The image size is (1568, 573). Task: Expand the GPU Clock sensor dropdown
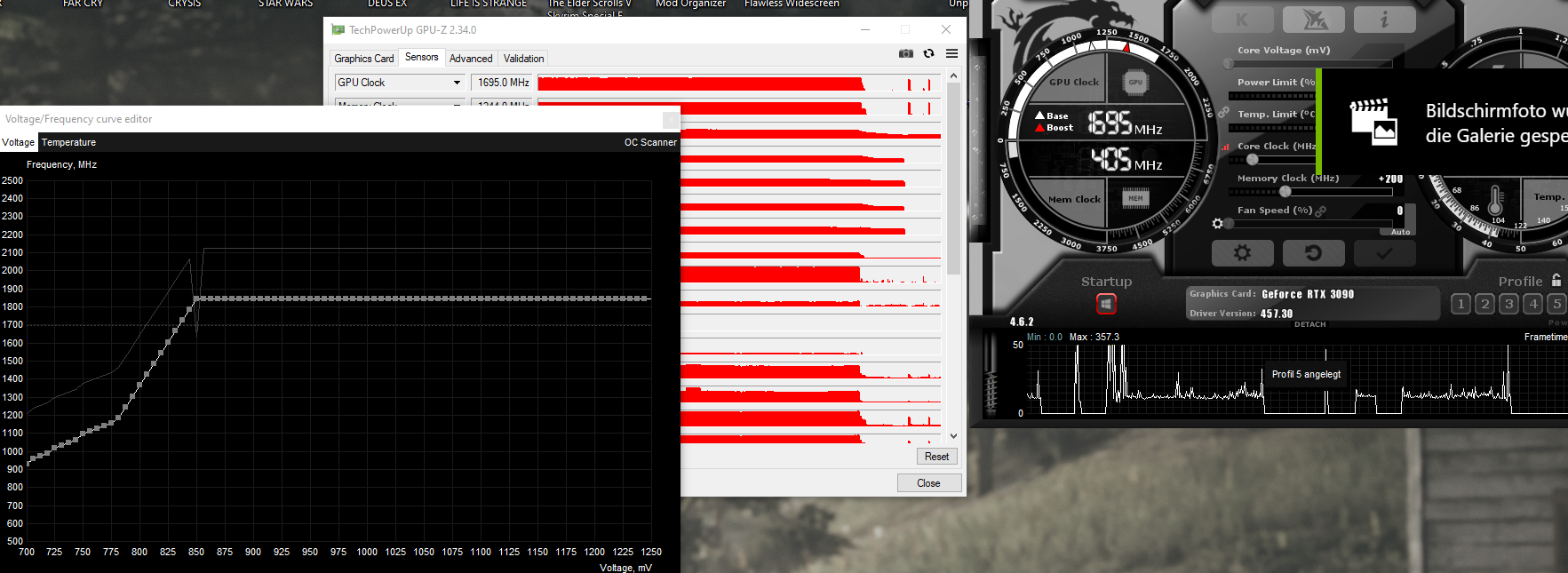tap(457, 83)
